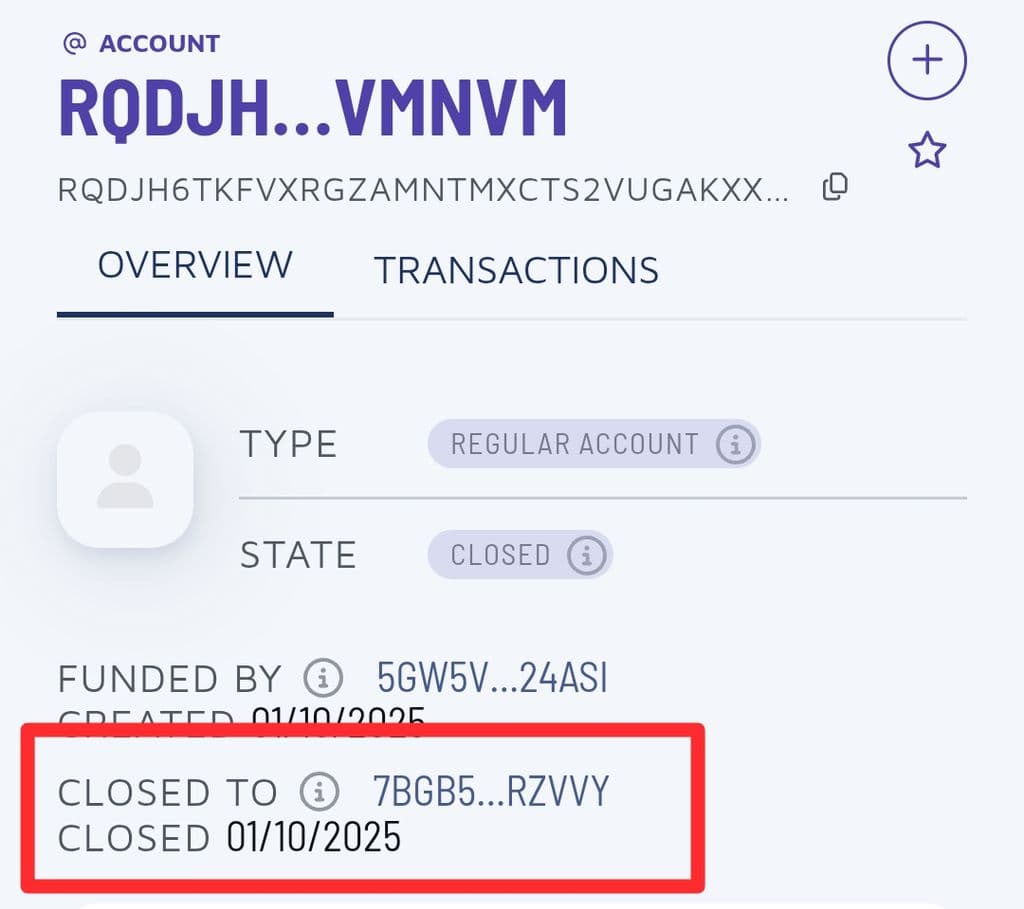Open info icon beside Regular Account
1024x909 pixels.
(x=735, y=445)
